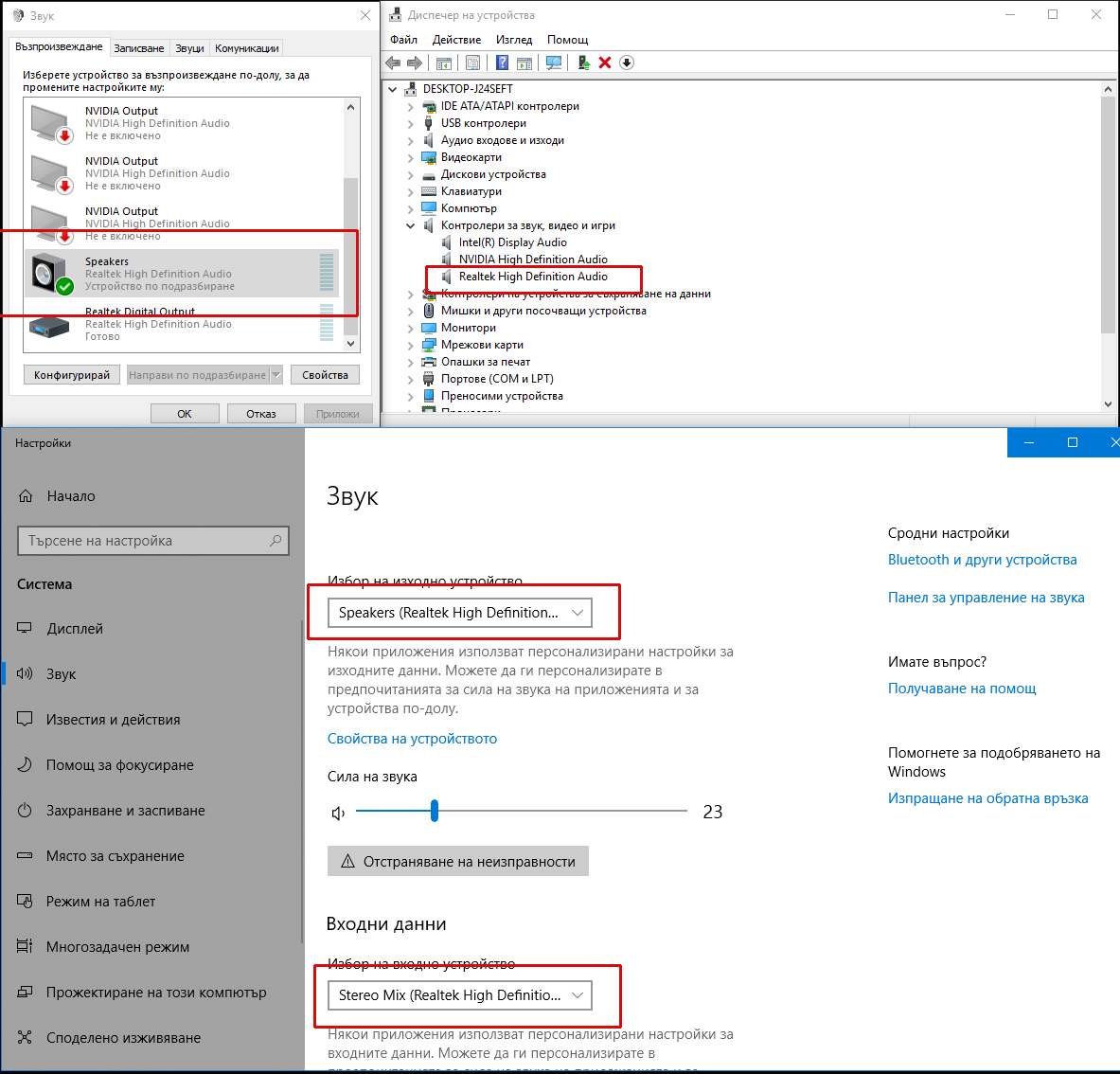This screenshot has width=1120, height=1074.
Task: Expand the Мрежови карти node
Action: [410, 345]
